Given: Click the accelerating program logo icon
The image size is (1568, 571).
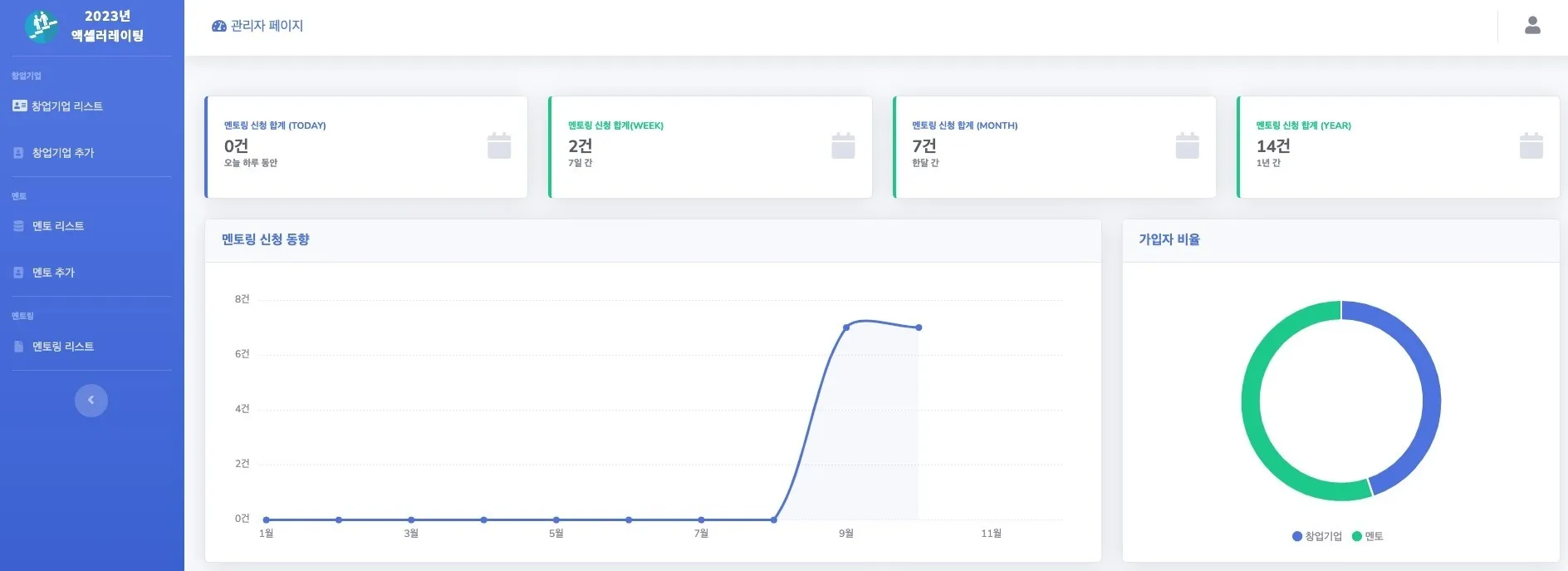Looking at the screenshot, I should click(41, 26).
